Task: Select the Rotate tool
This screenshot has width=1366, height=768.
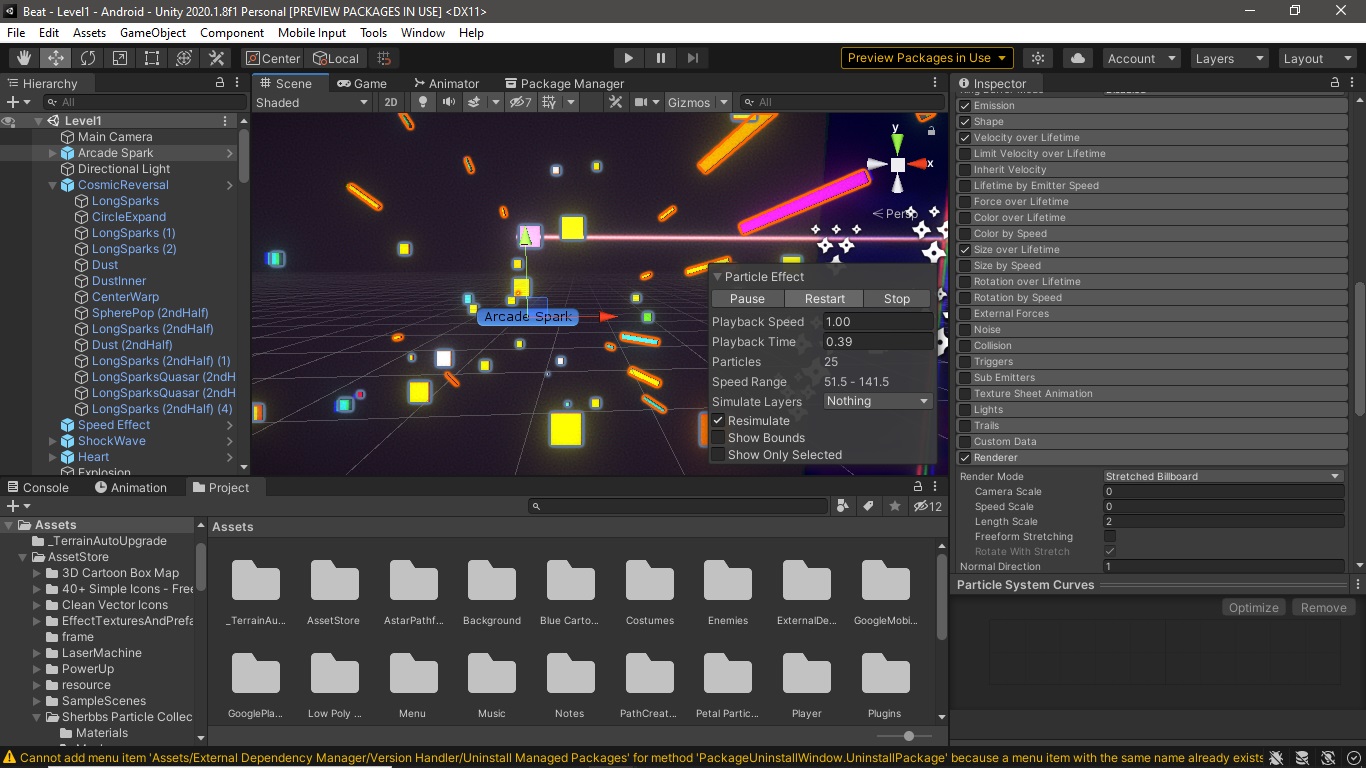Action: point(87,58)
